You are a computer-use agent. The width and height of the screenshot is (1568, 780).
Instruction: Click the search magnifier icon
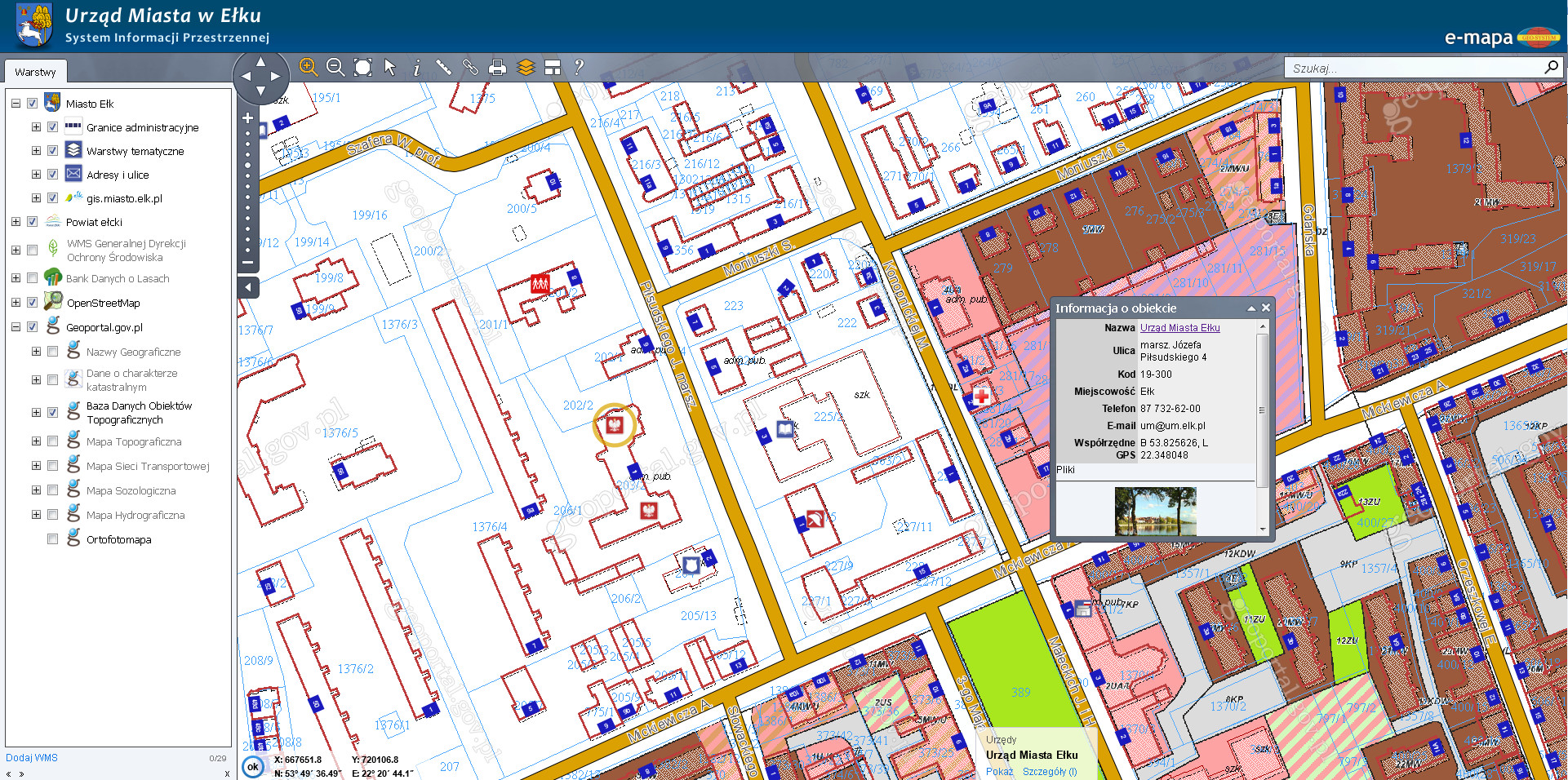1551,67
